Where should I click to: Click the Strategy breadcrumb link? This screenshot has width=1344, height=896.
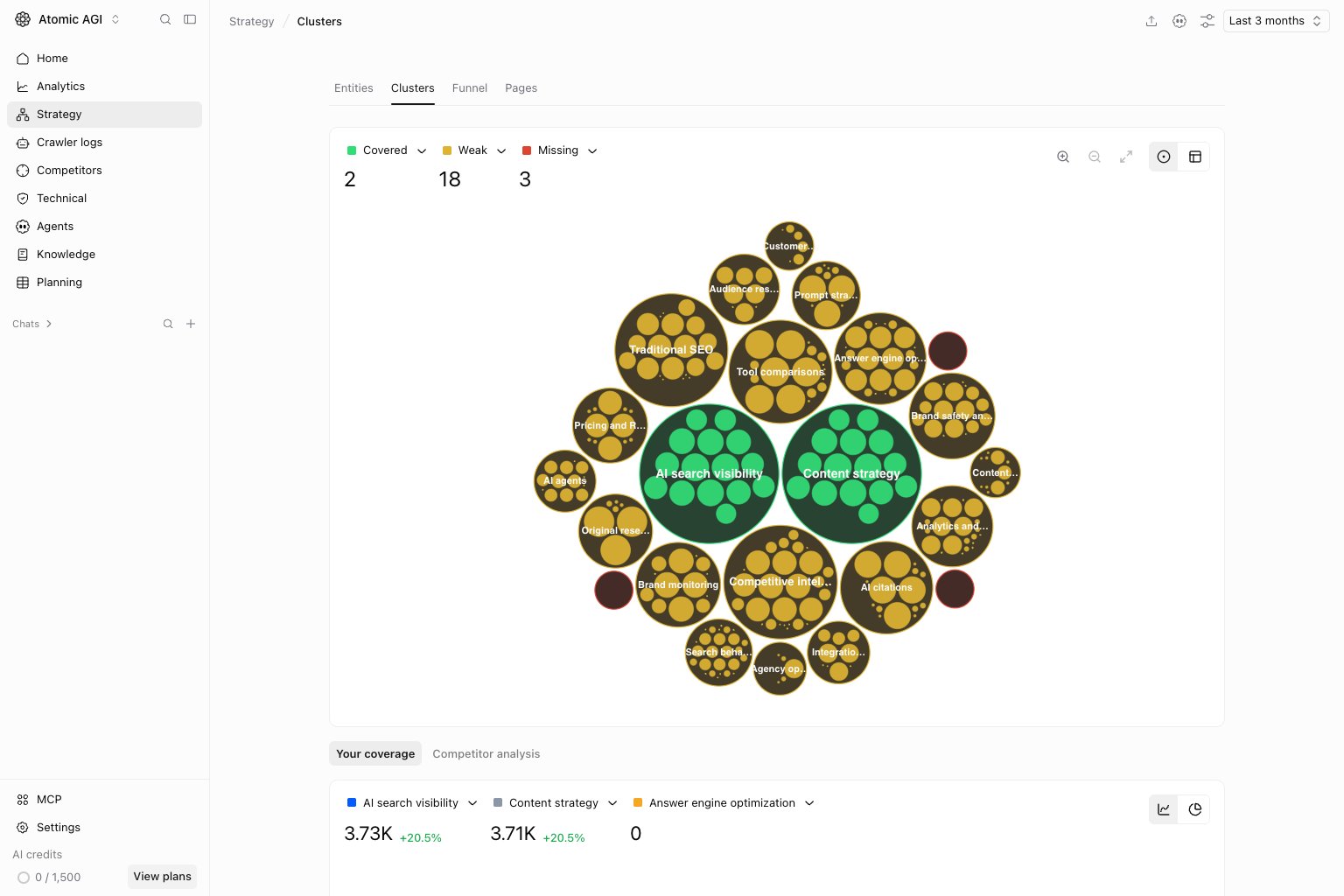point(252,21)
